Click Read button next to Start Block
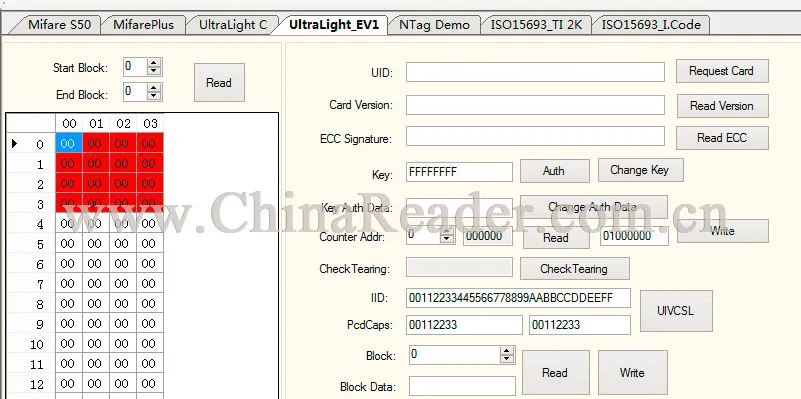 (x=219, y=82)
